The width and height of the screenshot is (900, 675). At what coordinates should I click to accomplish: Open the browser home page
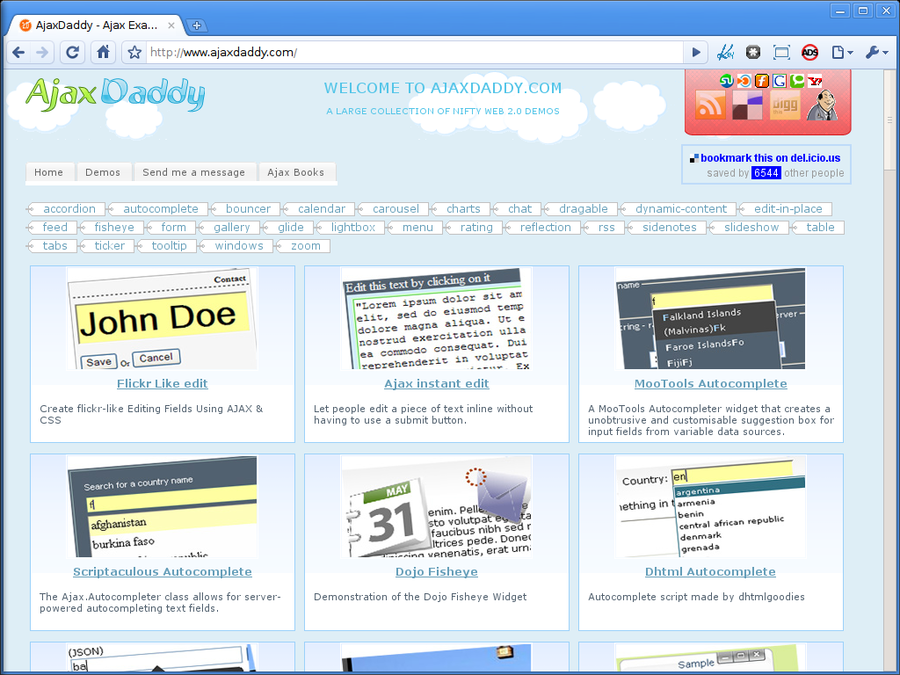click(103, 53)
